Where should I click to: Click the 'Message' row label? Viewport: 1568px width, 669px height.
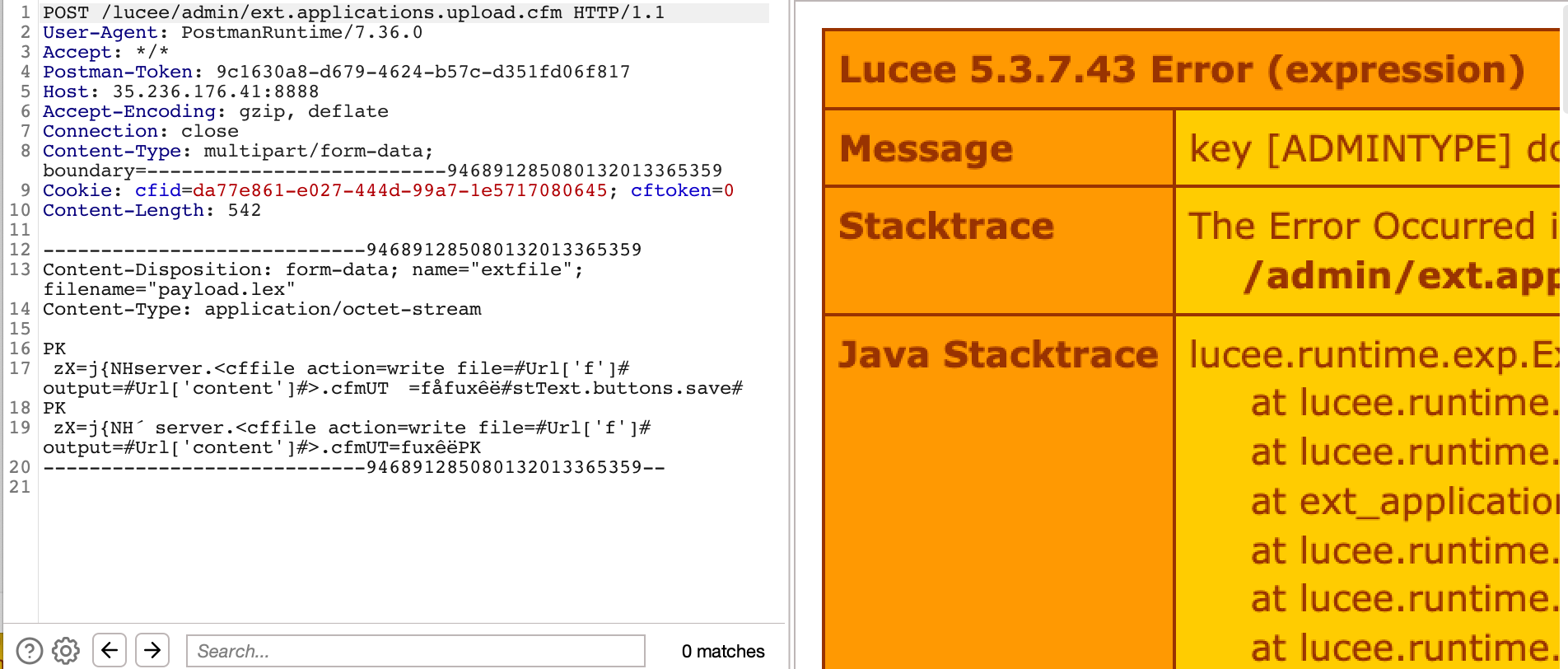[926, 149]
